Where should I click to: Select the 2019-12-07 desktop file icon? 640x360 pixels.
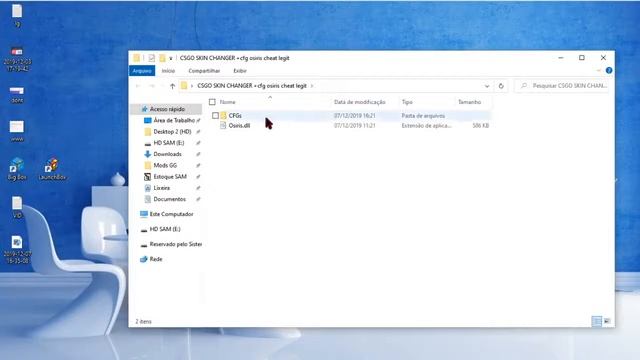point(17,250)
